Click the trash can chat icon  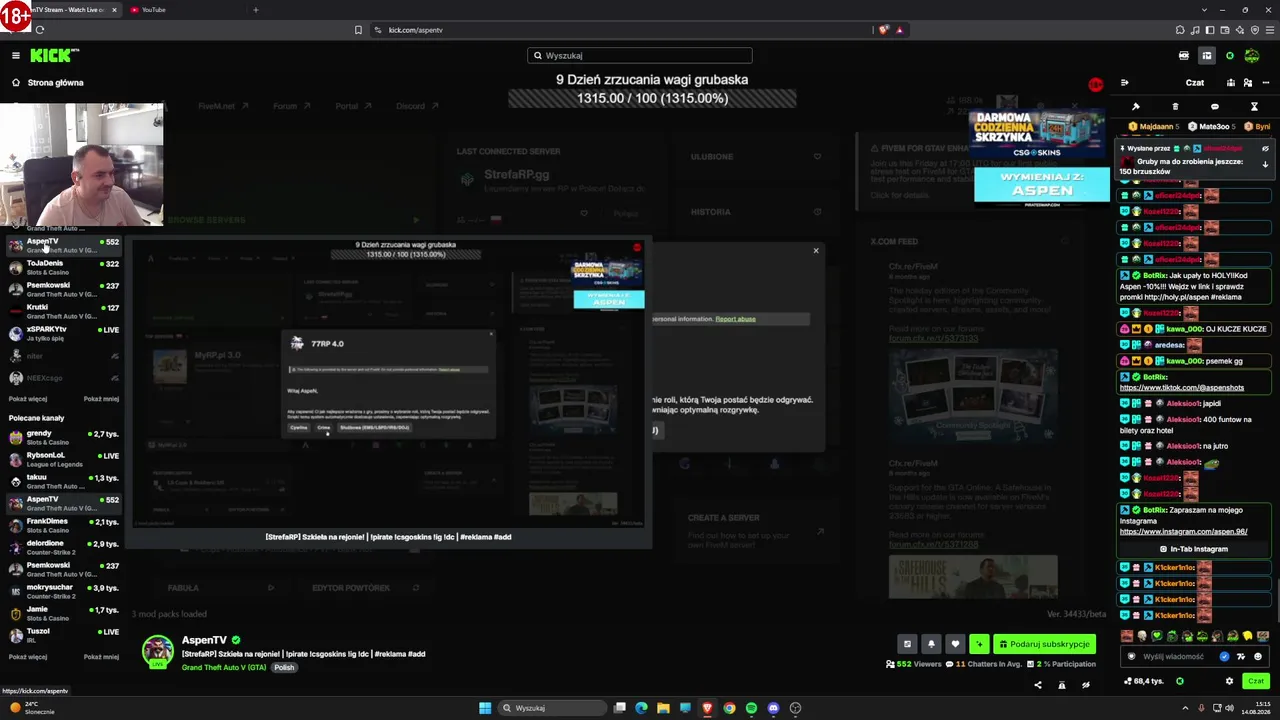click(x=1175, y=106)
